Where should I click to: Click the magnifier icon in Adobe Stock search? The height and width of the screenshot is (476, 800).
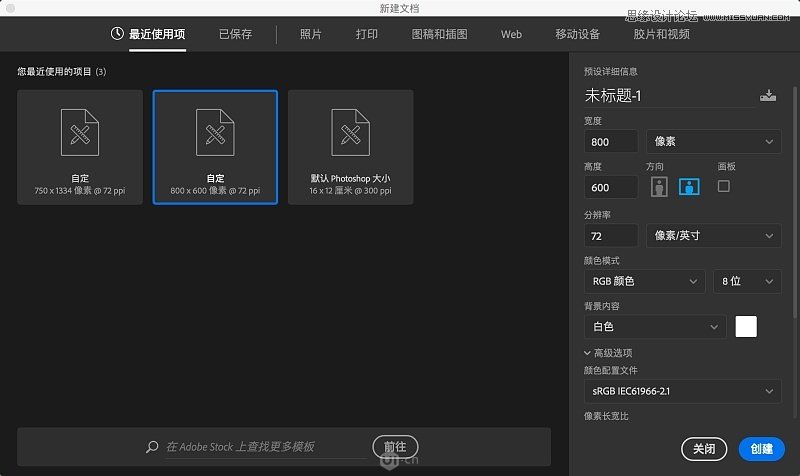152,447
